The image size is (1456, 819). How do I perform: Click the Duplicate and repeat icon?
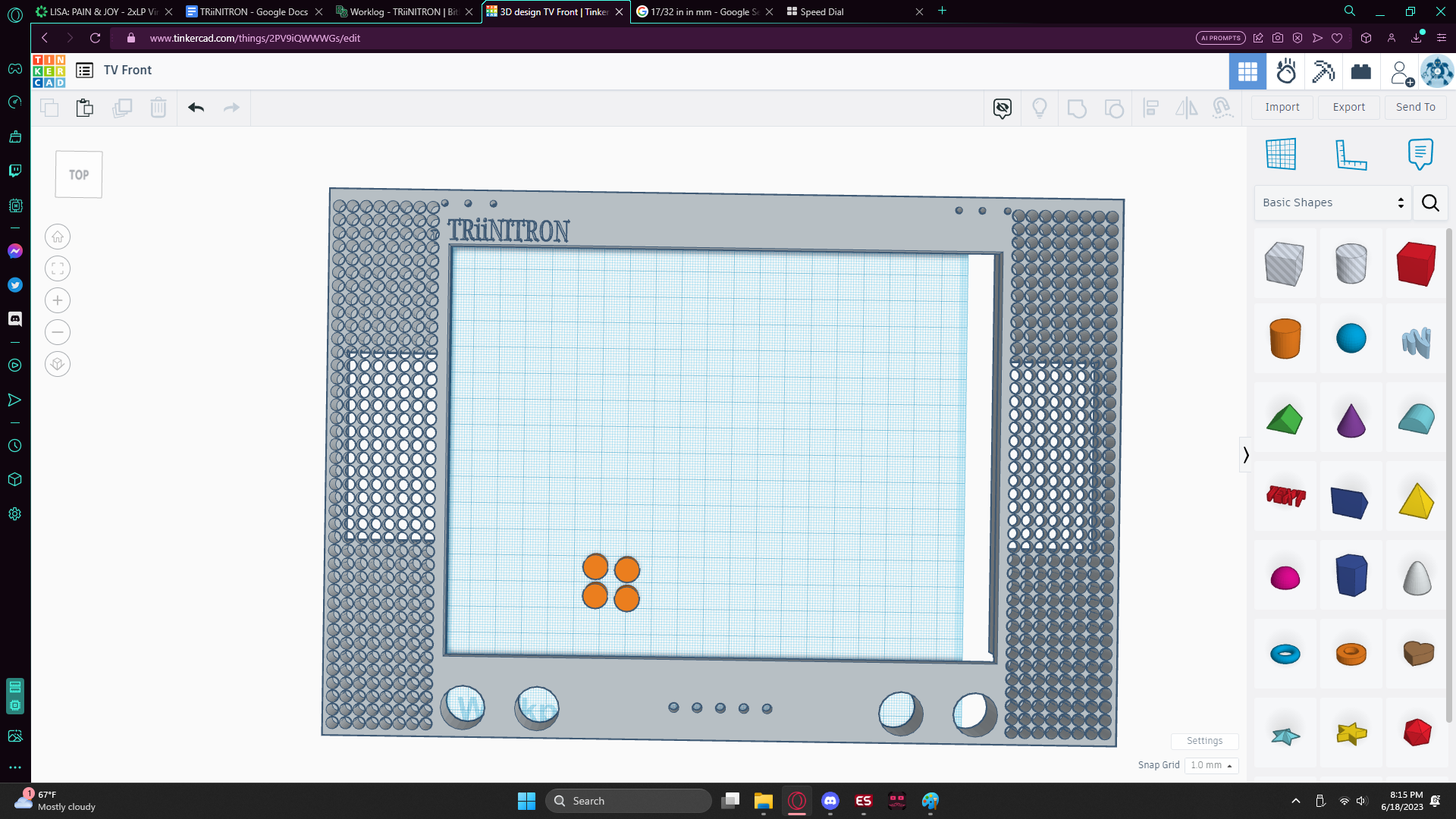(x=122, y=108)
